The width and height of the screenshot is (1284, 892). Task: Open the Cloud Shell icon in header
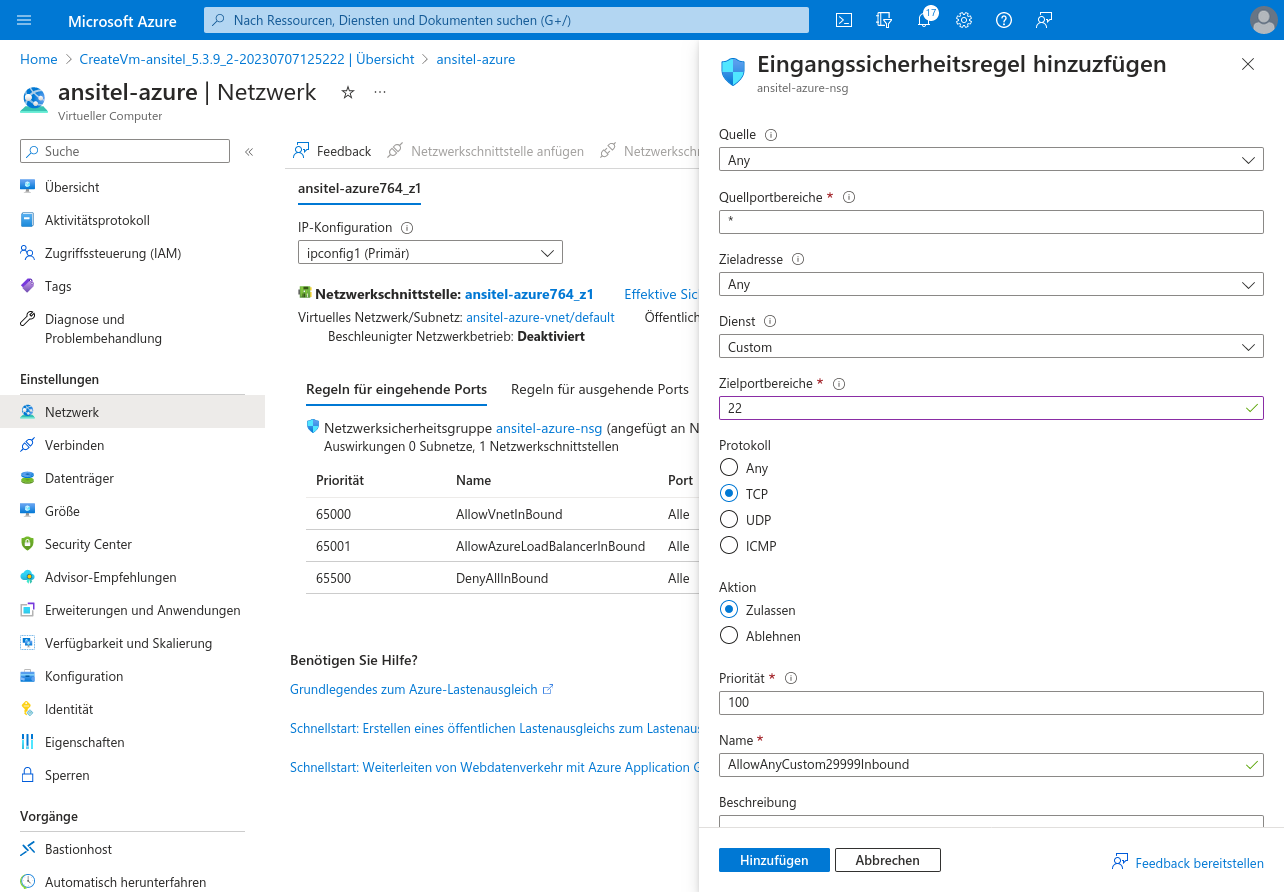click(x=844, y=20)
